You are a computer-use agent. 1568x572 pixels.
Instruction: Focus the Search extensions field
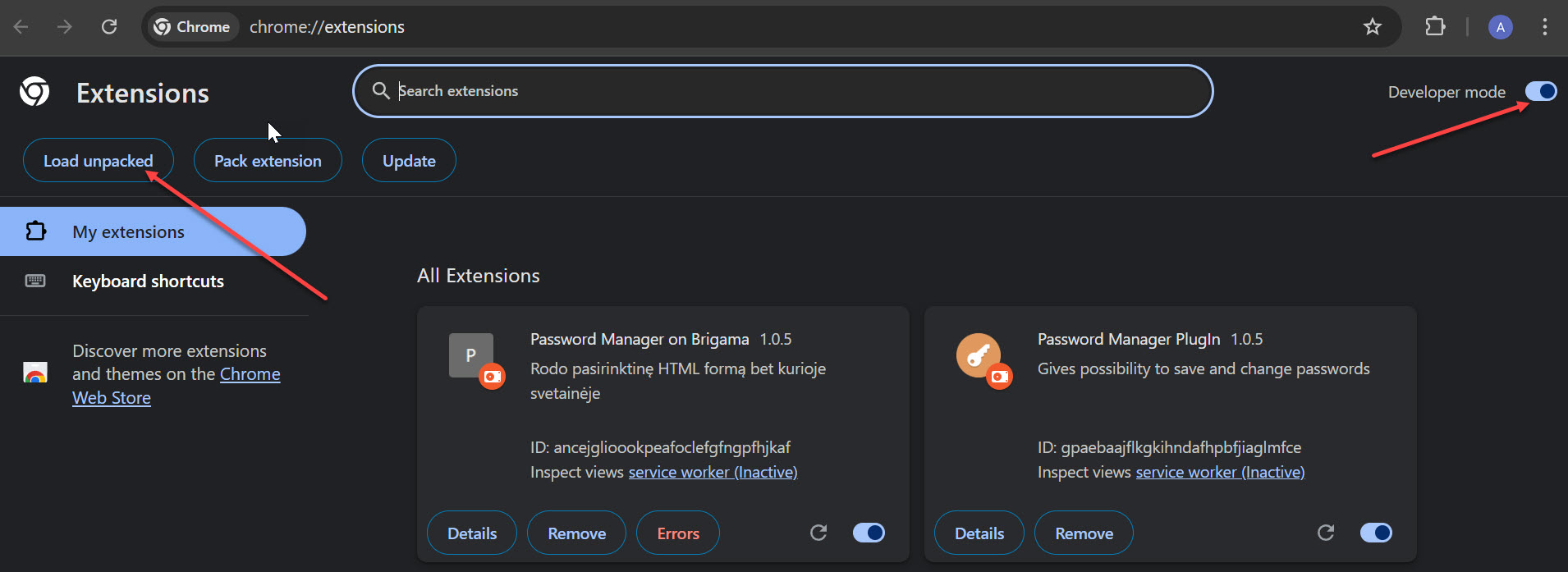[x=783, y=91]
